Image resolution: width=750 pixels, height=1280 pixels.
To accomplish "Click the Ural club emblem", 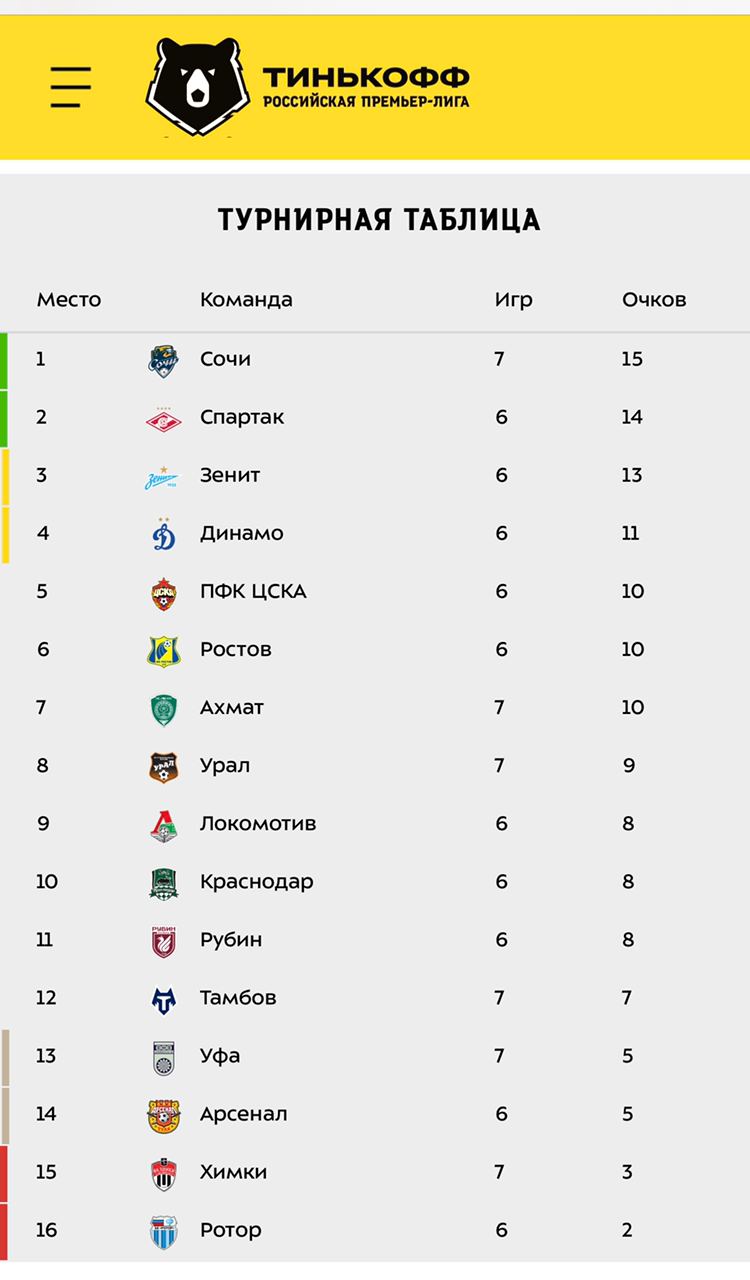I will pos(164,766).
